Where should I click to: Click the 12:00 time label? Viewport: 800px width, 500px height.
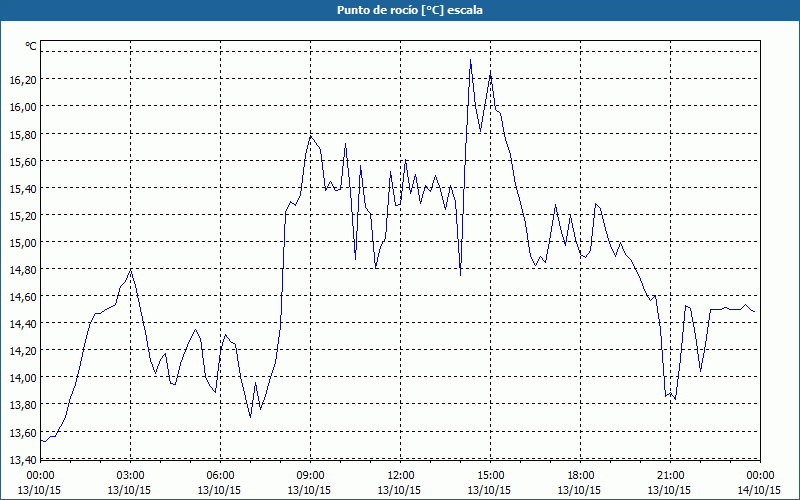401,476
